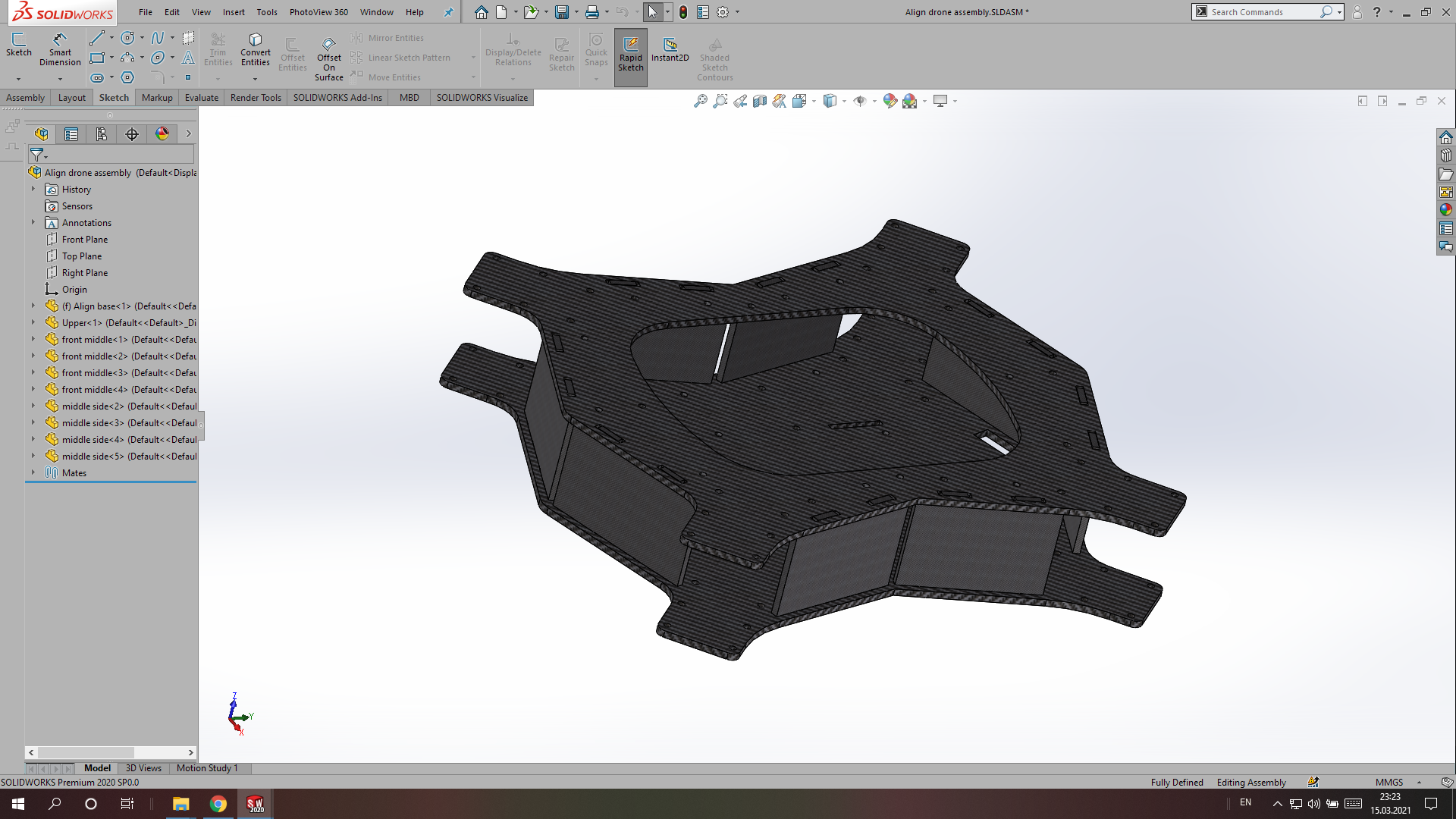Select the Ellipse sketch tool
This screenshot has height=819, width=1456.
click(x=158, y=58)
